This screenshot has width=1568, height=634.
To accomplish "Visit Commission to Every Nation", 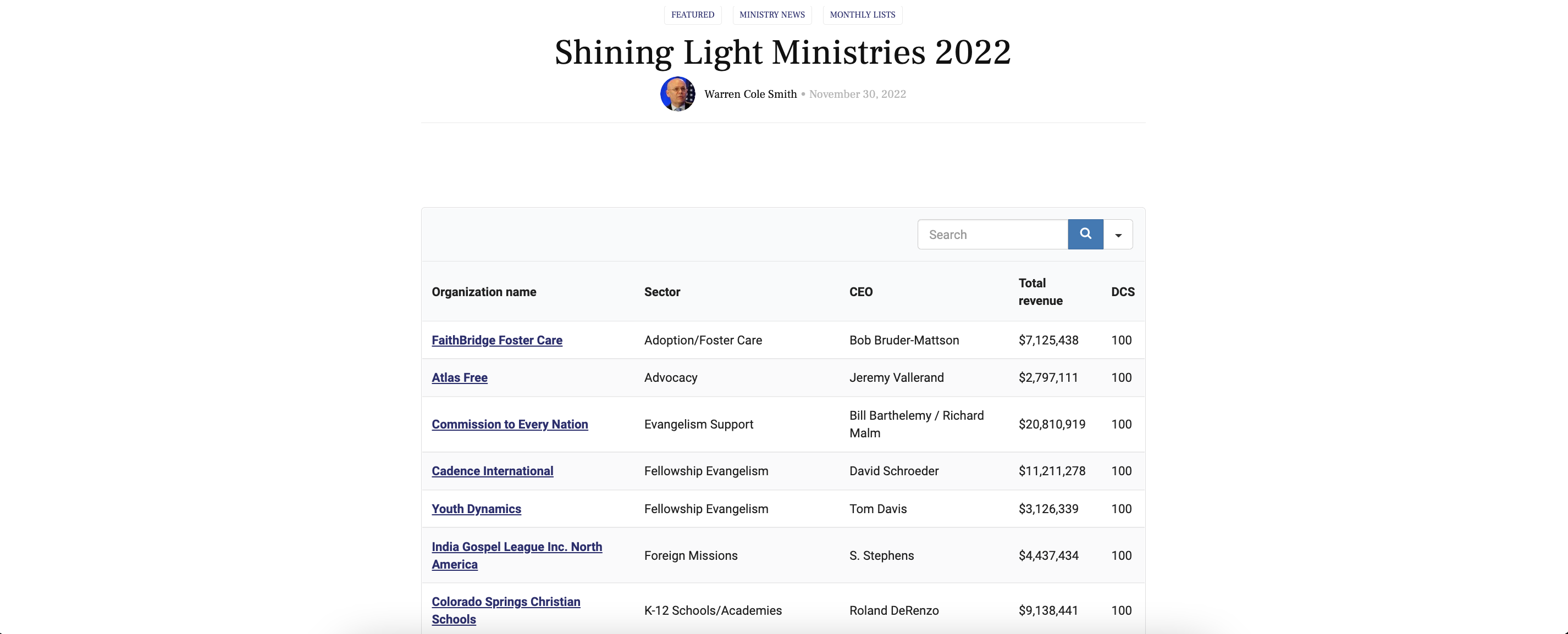I will pos(510,424).
